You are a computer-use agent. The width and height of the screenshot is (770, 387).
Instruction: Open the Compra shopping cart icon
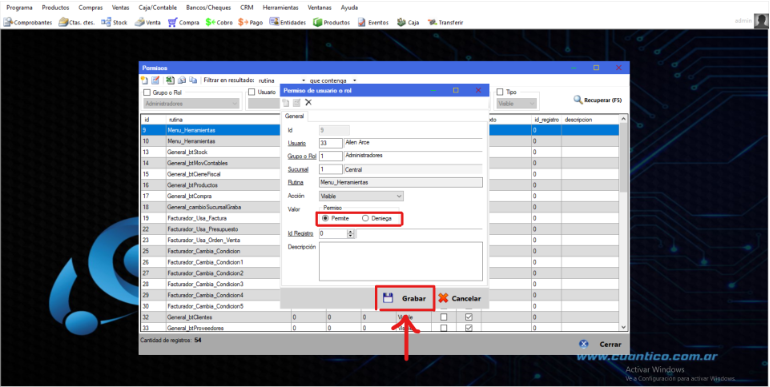[x=183, y=23]
